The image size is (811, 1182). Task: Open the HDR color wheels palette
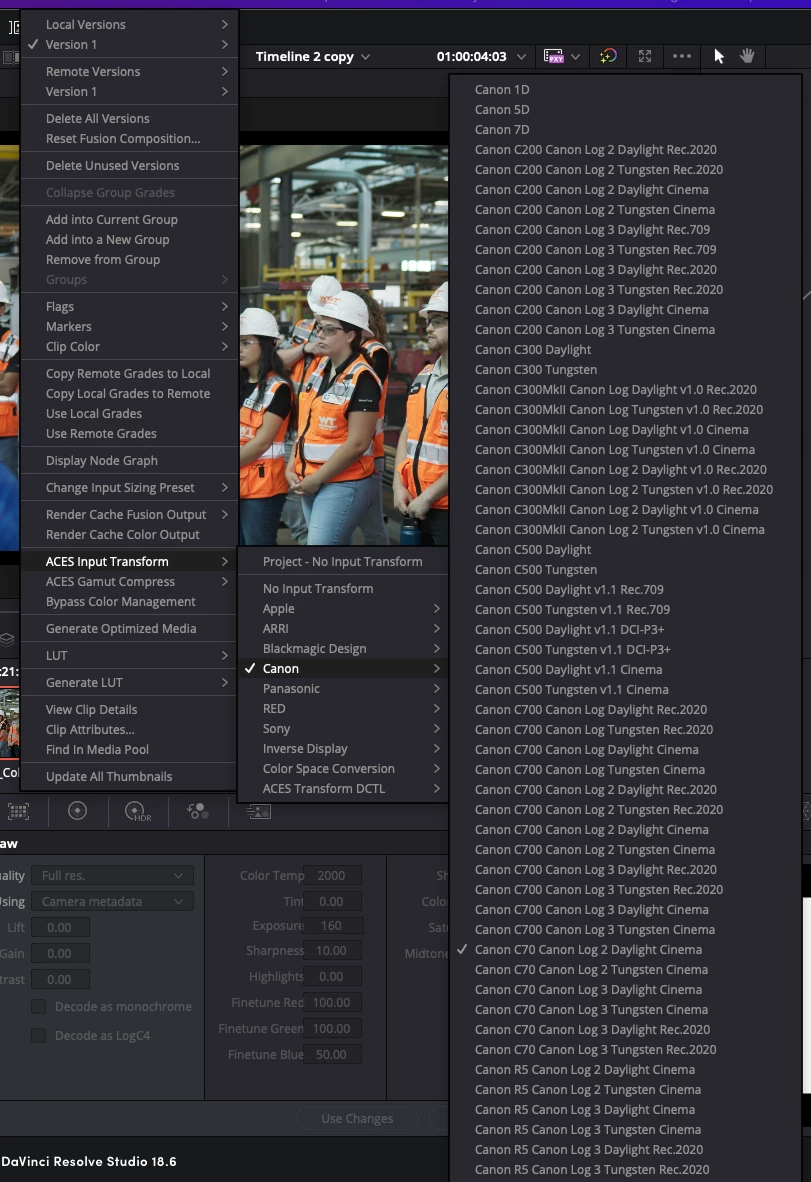137,811
